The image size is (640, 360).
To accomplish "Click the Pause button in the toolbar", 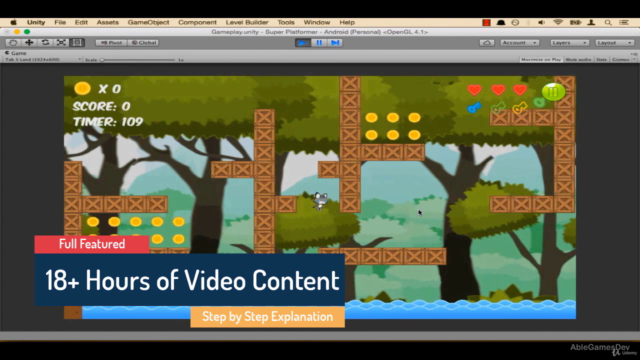I will pos(319,42).
